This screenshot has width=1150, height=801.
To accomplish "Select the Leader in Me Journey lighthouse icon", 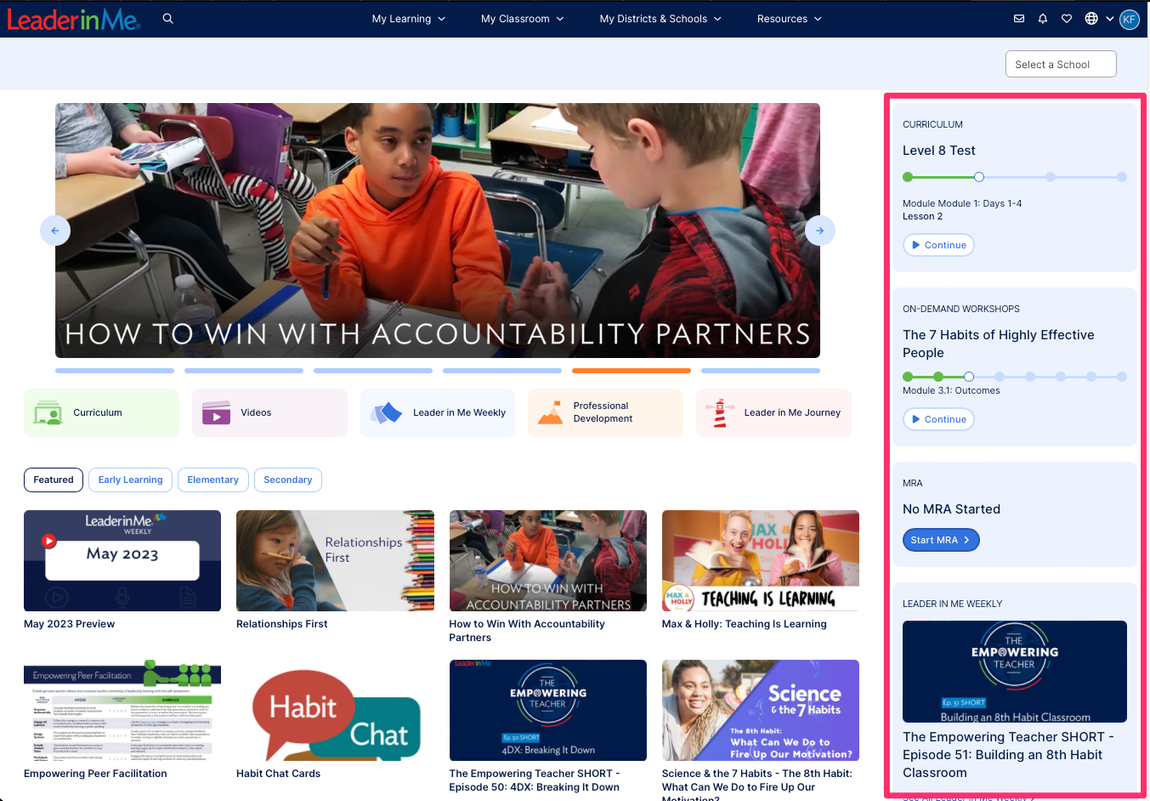I will 717,412.
